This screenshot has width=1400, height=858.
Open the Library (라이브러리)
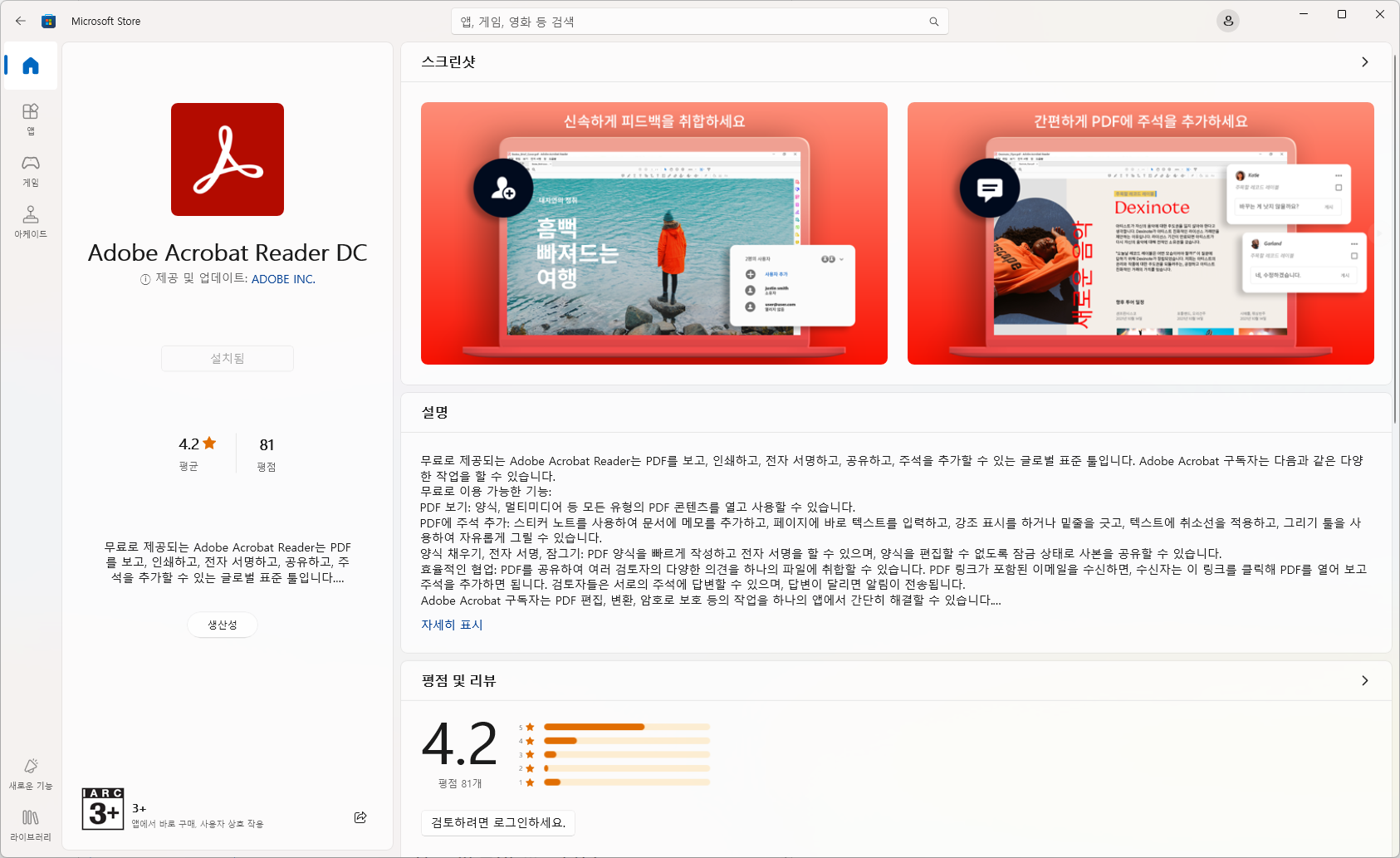pyautogui.click(x=31, y=825)
